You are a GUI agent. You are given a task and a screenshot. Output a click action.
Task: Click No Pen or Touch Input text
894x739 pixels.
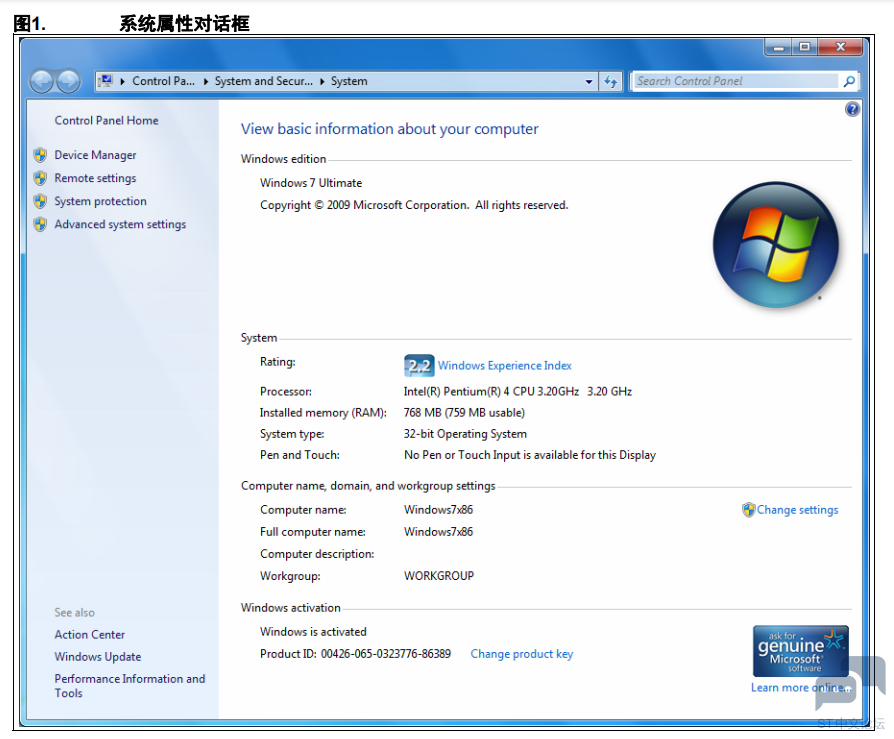pyautogui.click(x=530, y=455)
